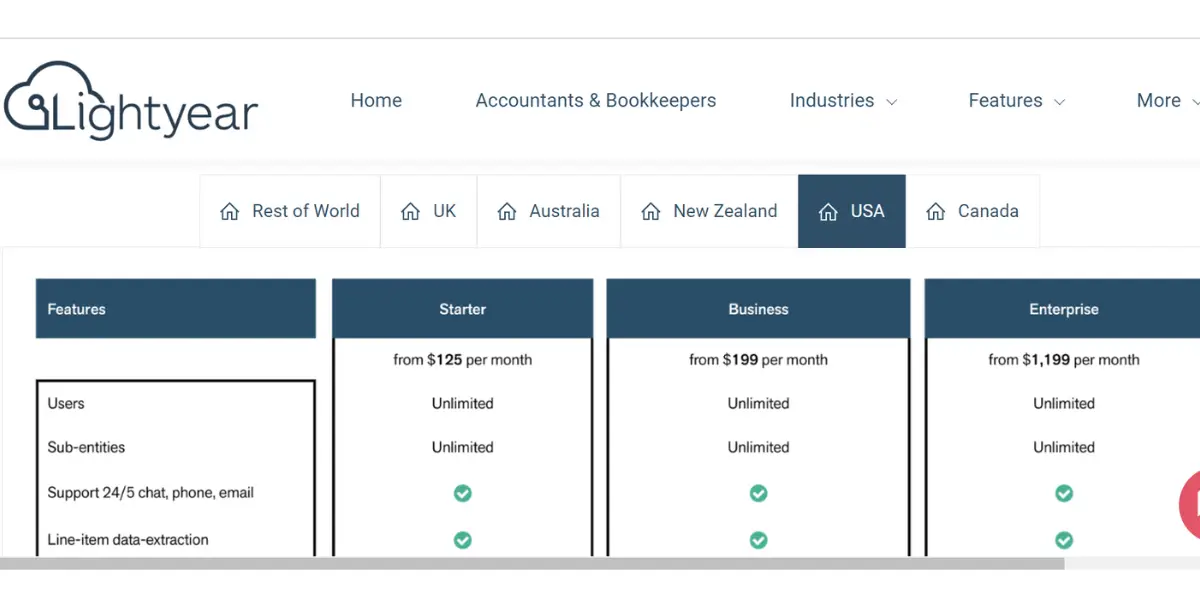The width and height of the screenshot is (1200, 600).
Task: Click Business Unlimited value for Sub-entities
Action: 759,448
